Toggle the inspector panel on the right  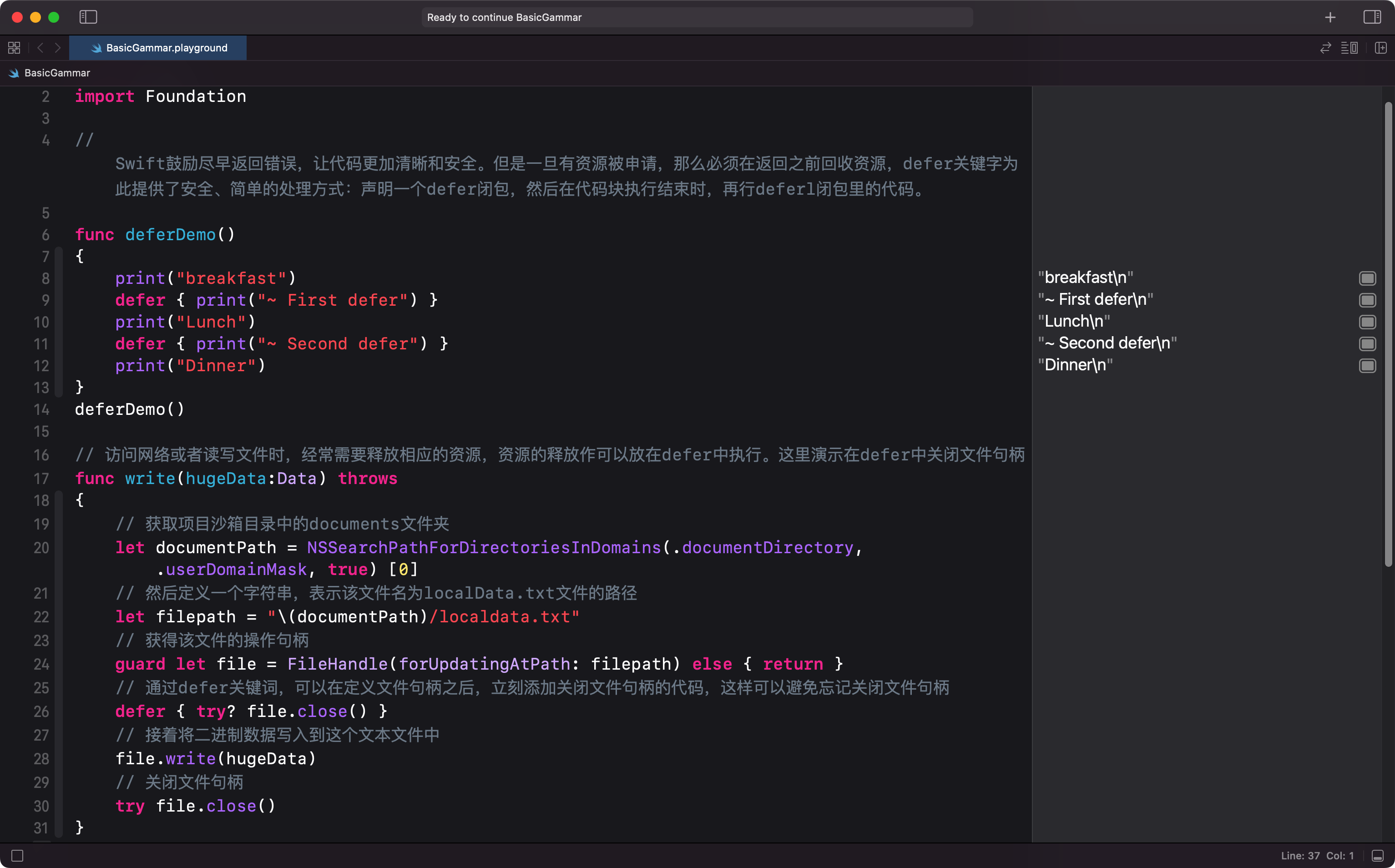[x=1372, y=17]
